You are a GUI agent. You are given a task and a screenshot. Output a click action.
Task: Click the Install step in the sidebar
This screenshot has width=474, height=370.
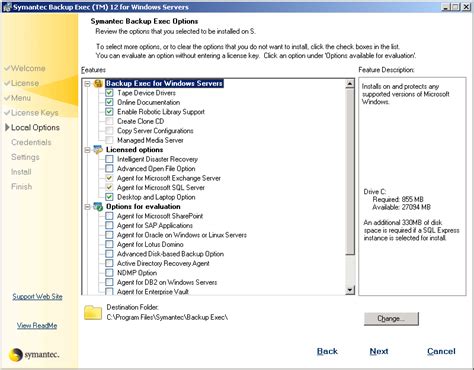point(21,172)
